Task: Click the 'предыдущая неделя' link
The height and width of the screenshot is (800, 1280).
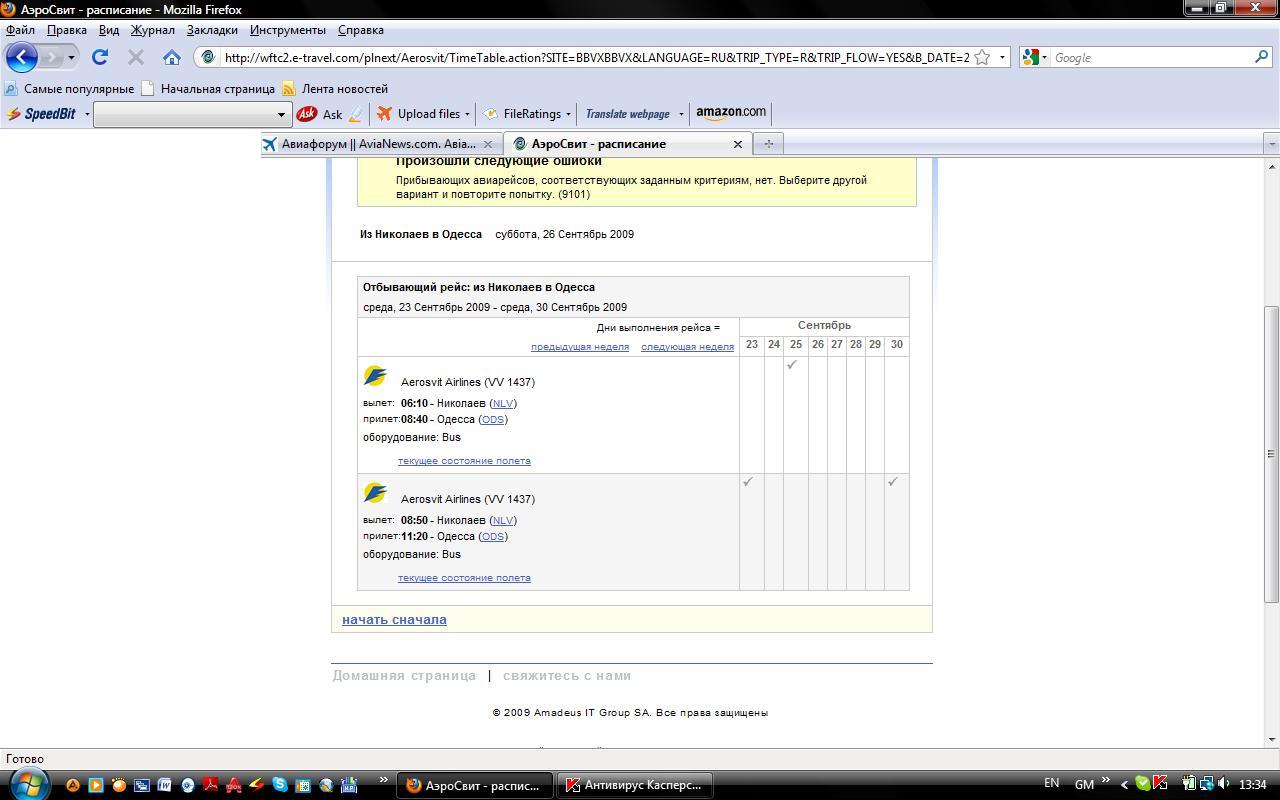Action: (x=579, y=347)
